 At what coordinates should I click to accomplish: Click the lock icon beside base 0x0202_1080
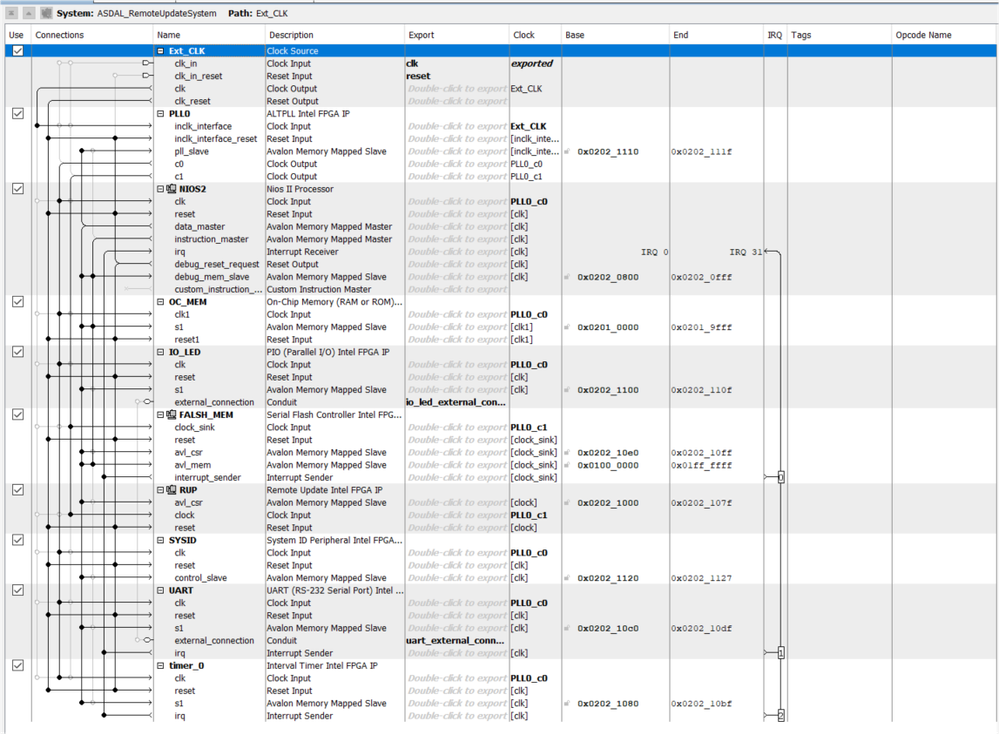[566, 703]
